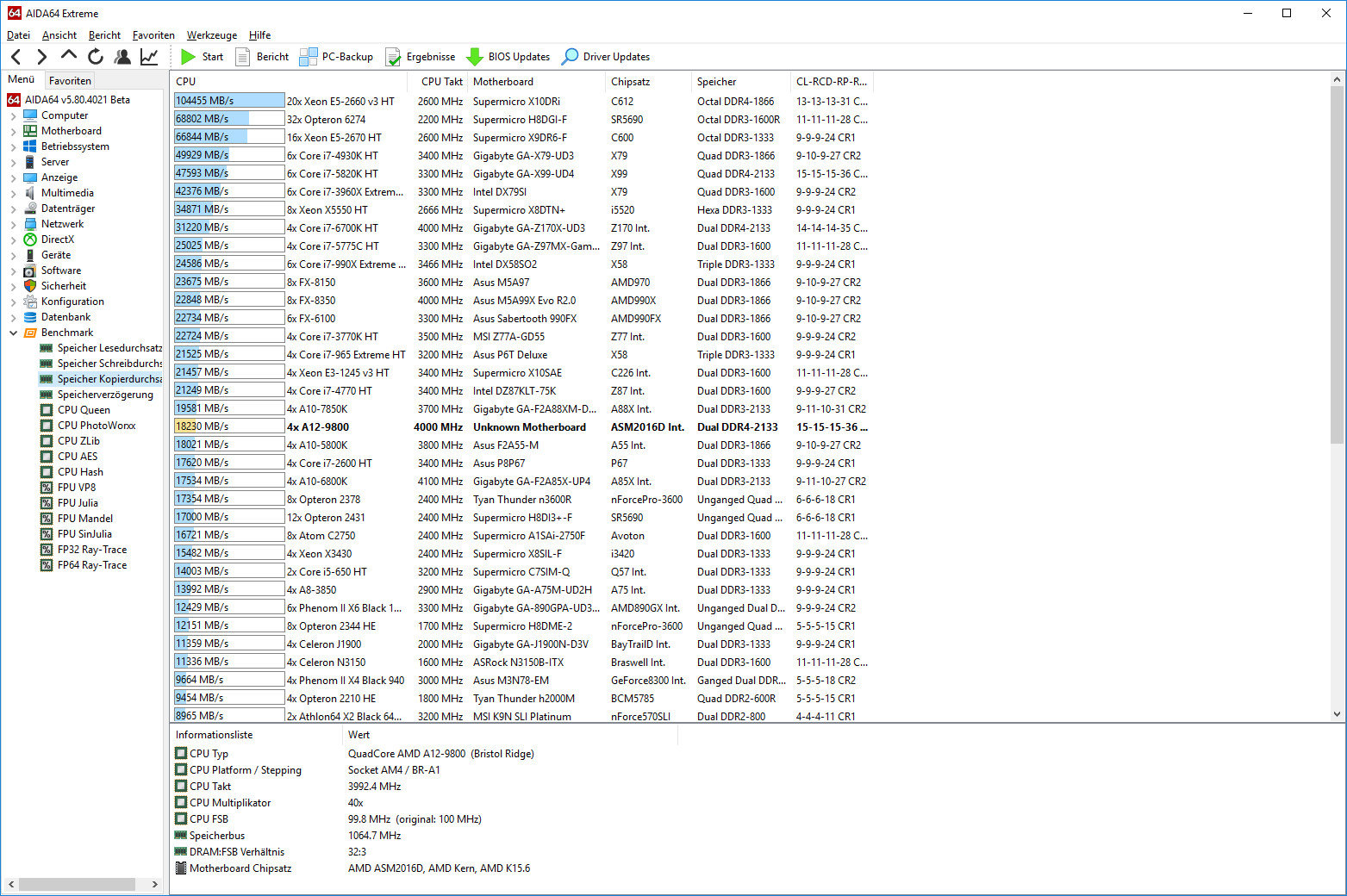Viewport: 1347px width, 896px height.
Task: Select Speicherverzögerung benchmark item
Action: click(x=104, y=395)
